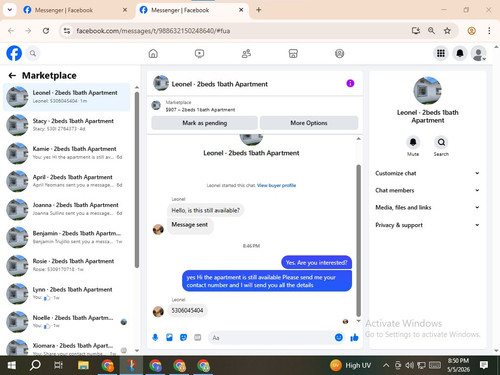Click Leonel's phone number message
500x375 pixels.
[x=187, y=310]
